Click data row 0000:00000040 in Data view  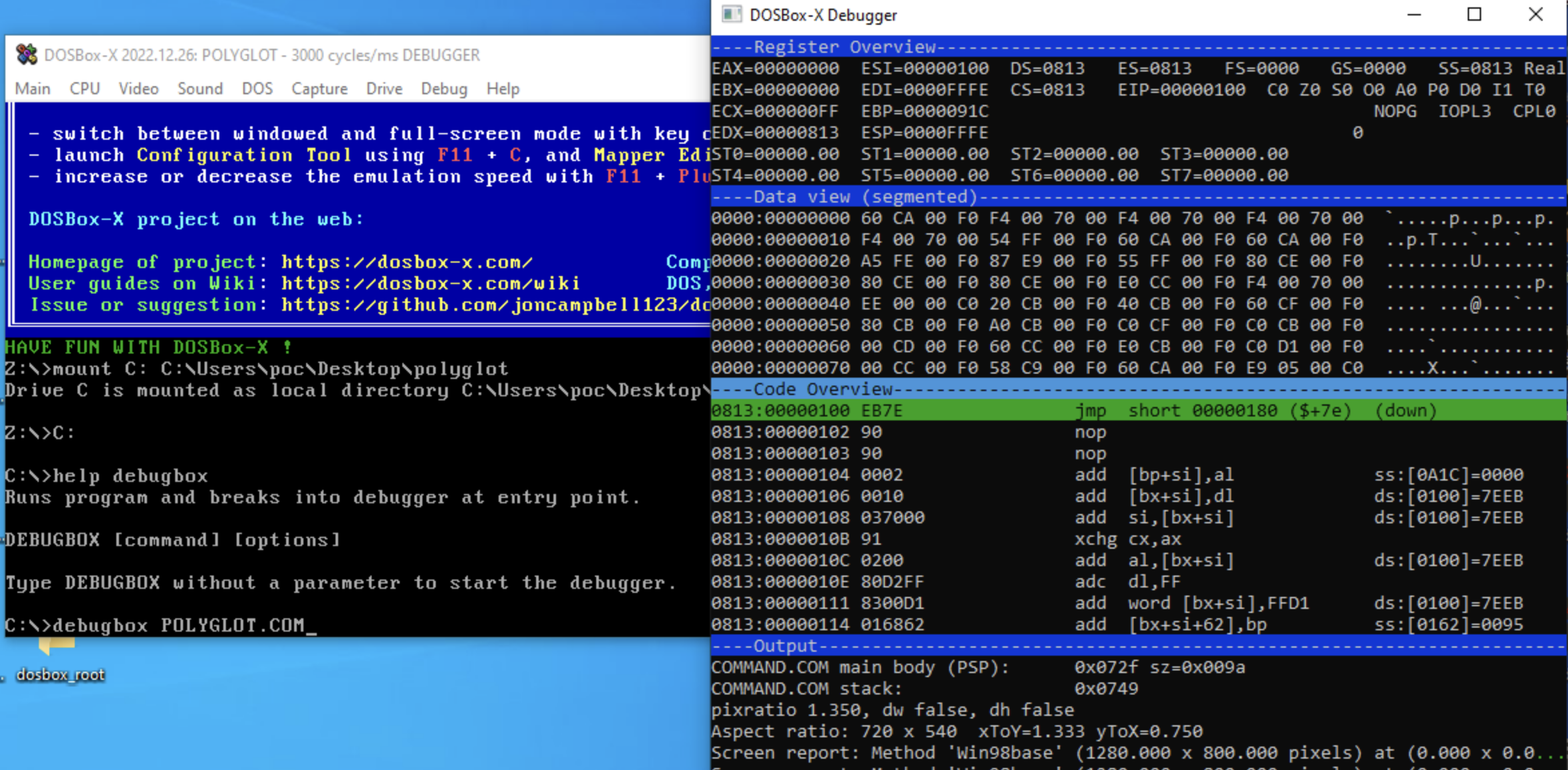(1134, 303)
